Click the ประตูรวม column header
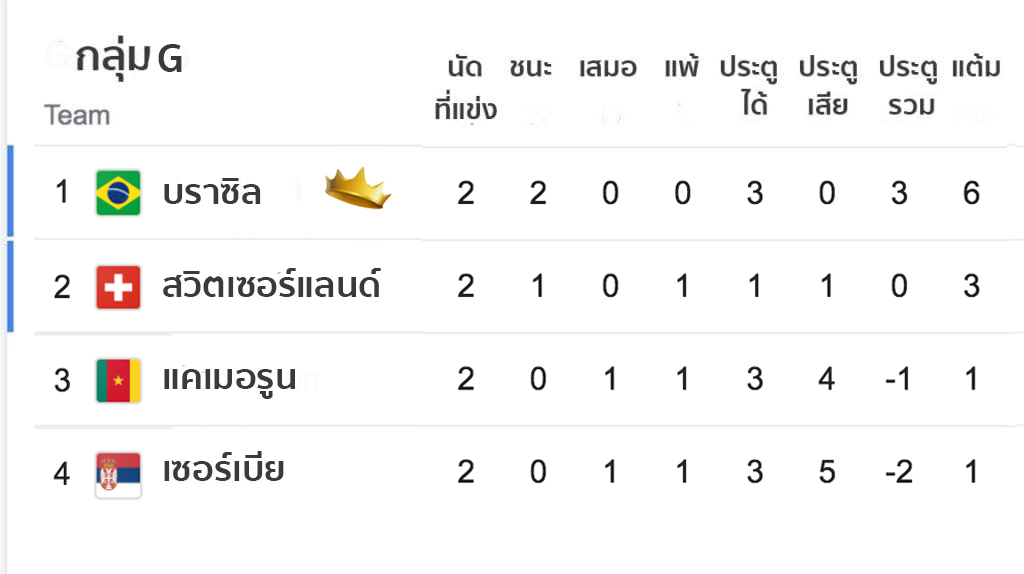1024x574 pixels. 908,87
